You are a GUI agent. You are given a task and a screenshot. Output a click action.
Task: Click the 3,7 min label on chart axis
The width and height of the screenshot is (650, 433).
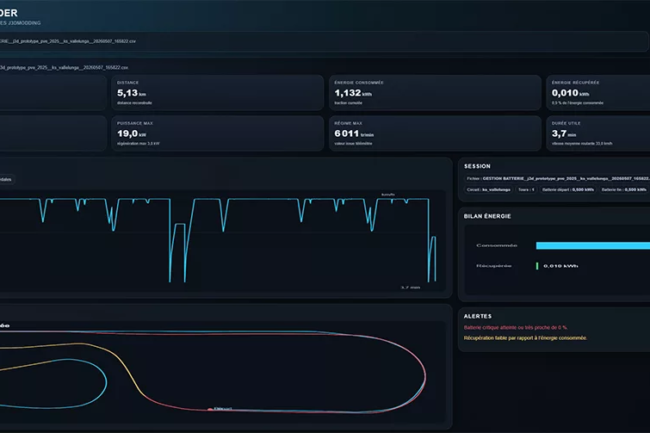(x=410, y=287)
